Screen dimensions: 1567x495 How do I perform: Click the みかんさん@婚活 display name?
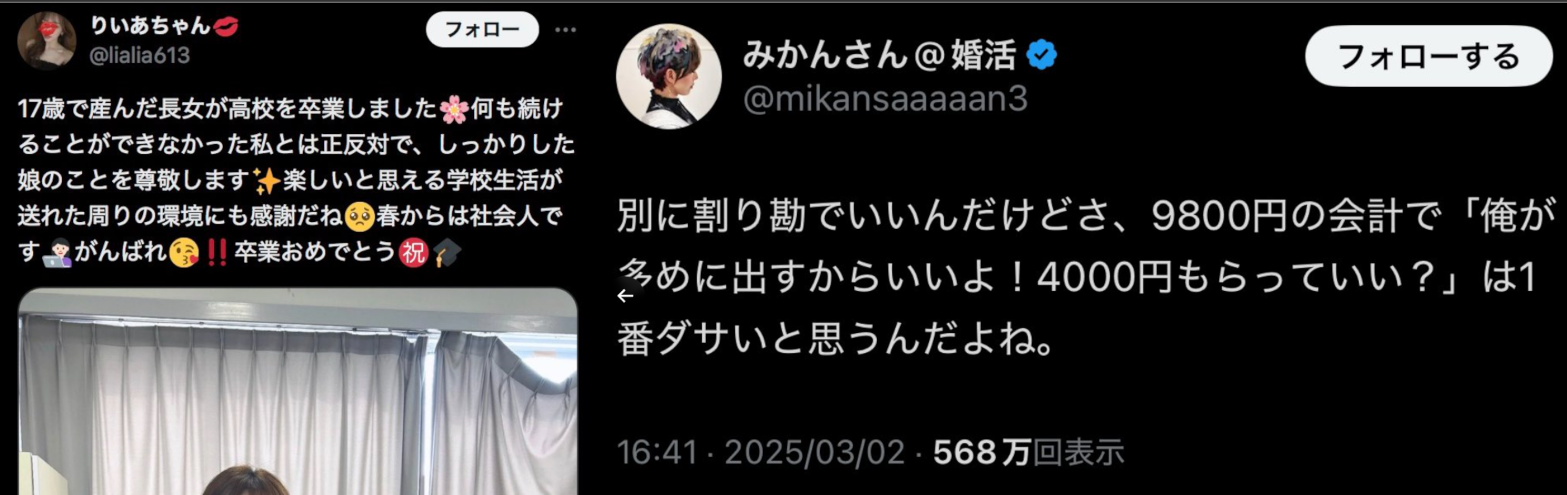click(882, 57)
